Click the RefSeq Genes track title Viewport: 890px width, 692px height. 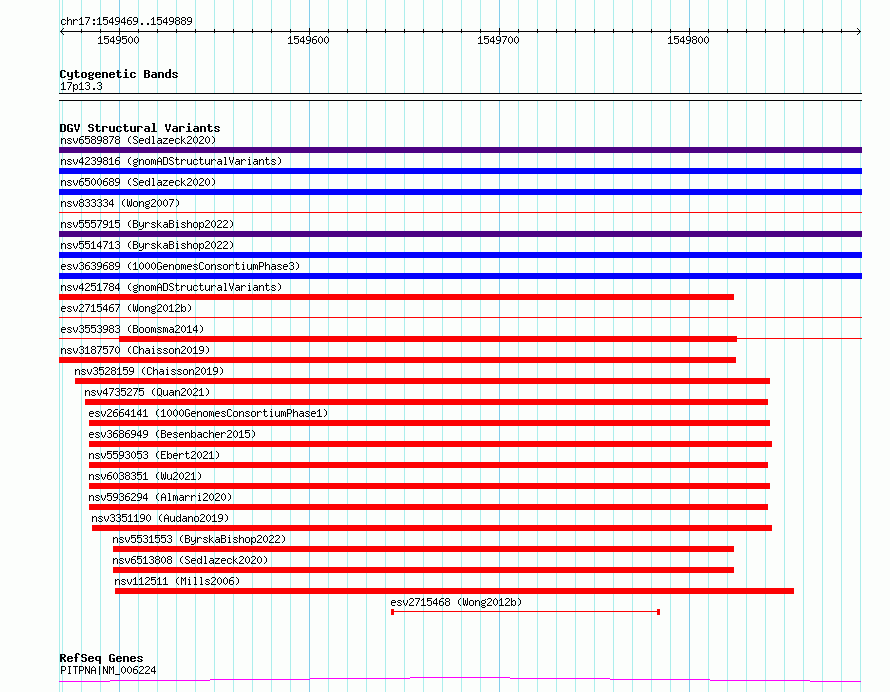click(101, 658)
